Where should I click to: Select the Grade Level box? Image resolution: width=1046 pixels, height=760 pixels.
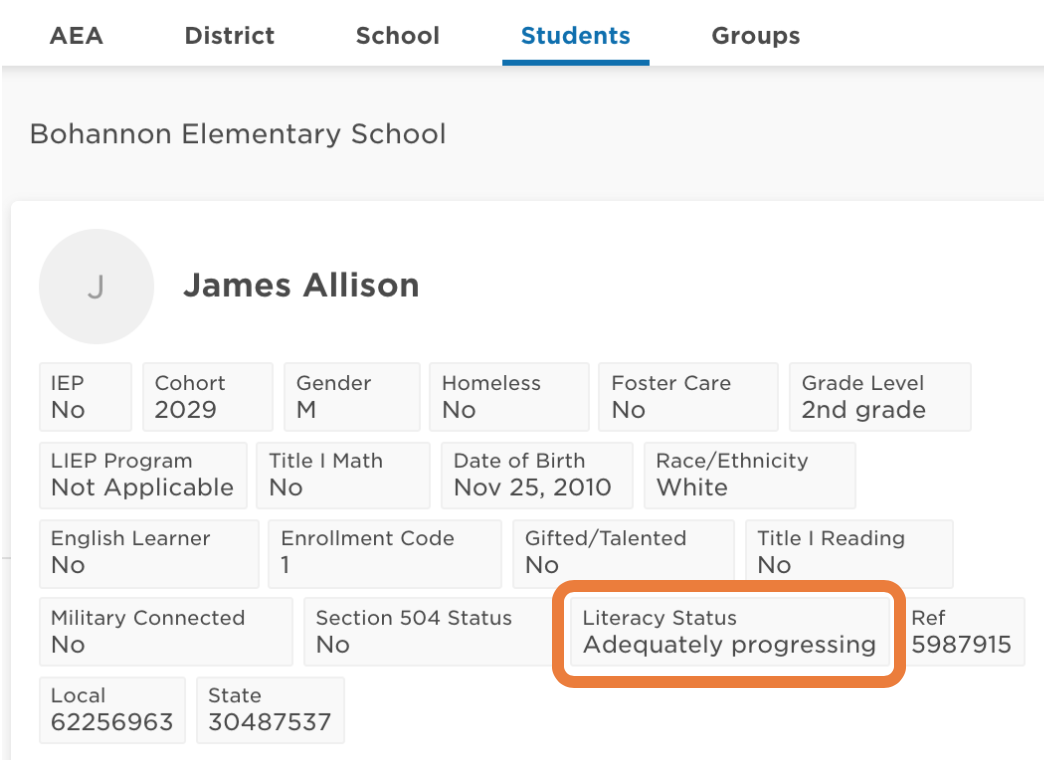[879, 397]
